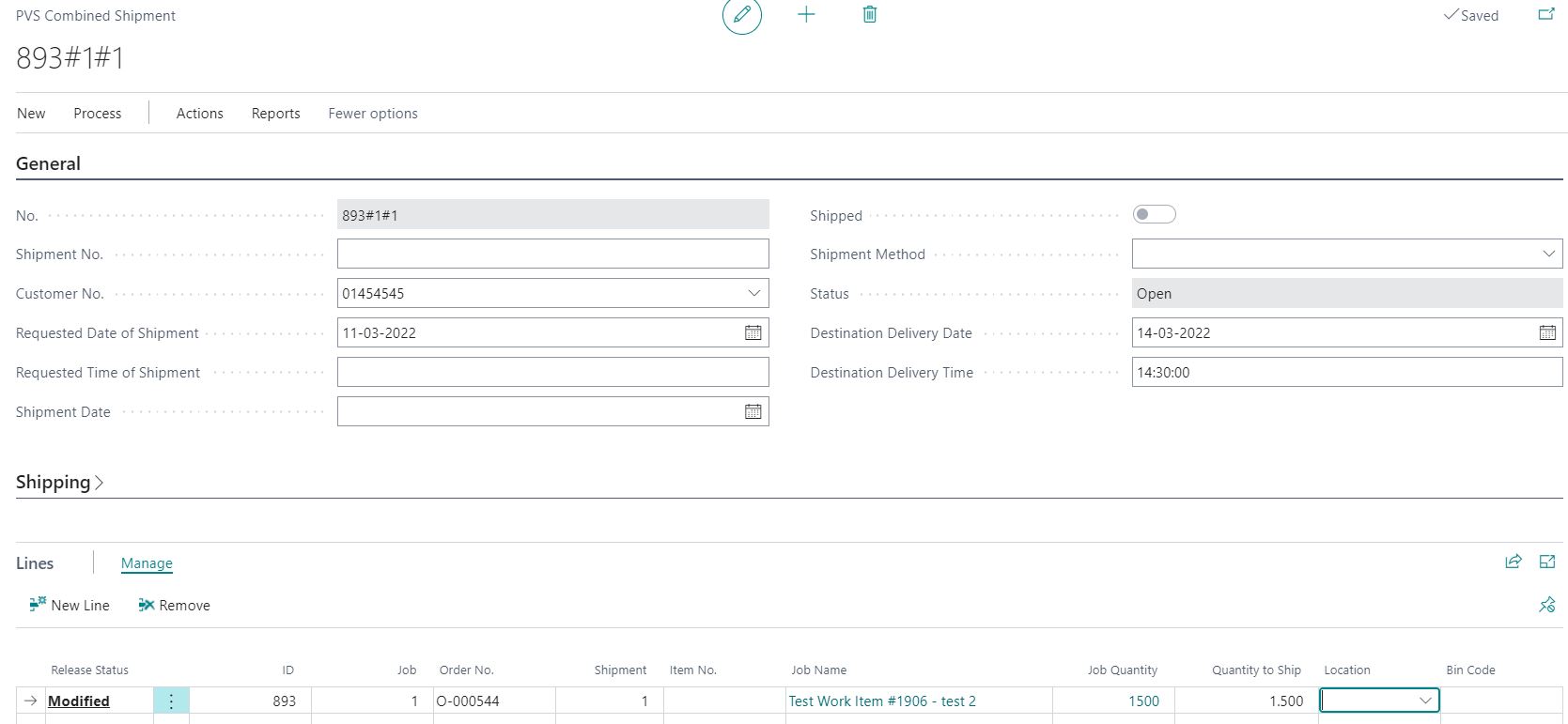Open row options three-dot menu
The height and width of the screenshot is (724, 1568).
(x=171, y=701)
